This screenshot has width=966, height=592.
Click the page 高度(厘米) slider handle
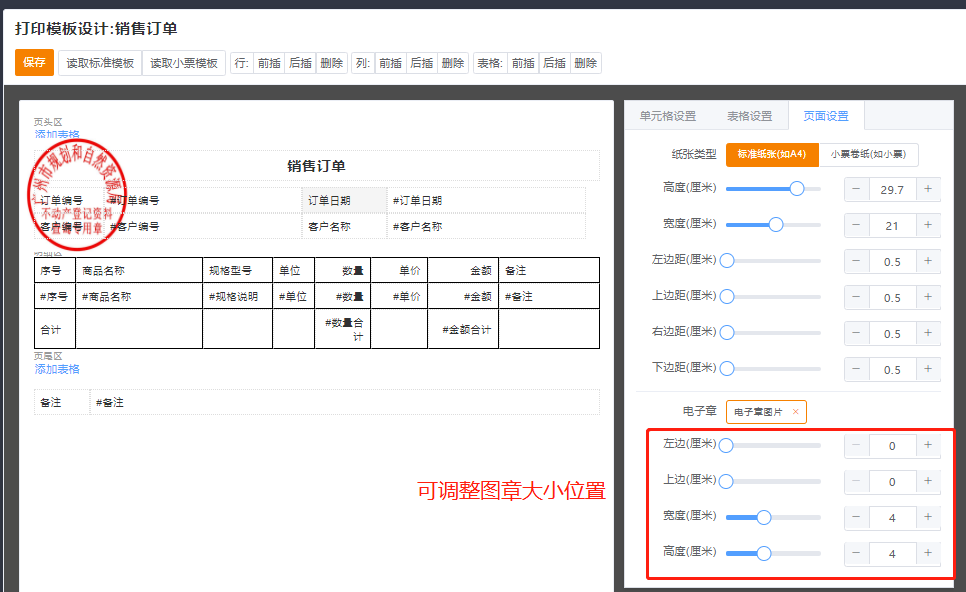[x=797, y=189]
